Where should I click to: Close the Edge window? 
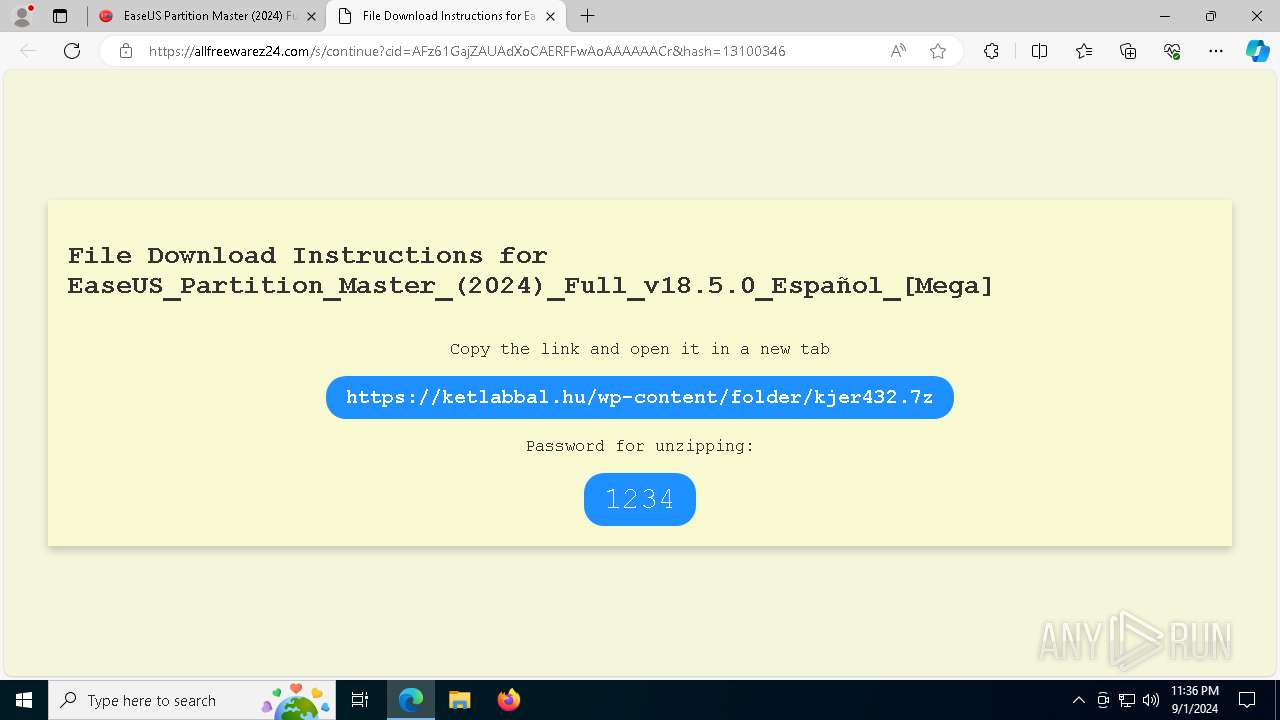click(x=1257, y=16)
